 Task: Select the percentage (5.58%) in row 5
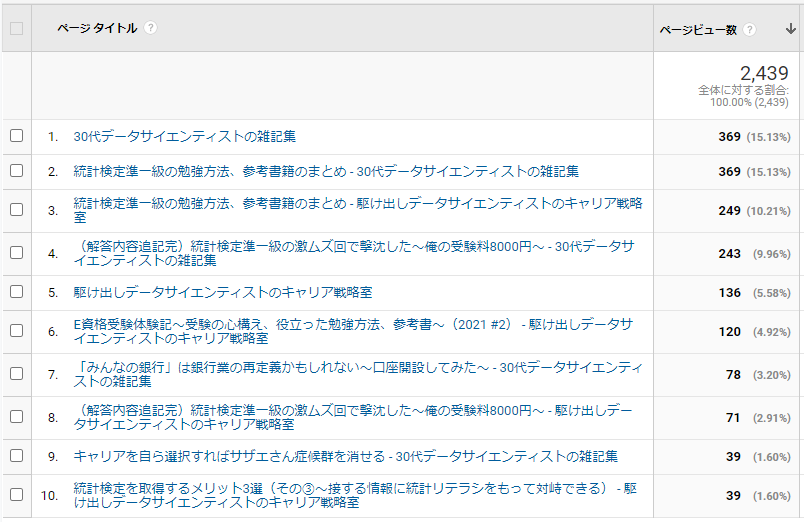pyautogui.click(x=772, y=293)
